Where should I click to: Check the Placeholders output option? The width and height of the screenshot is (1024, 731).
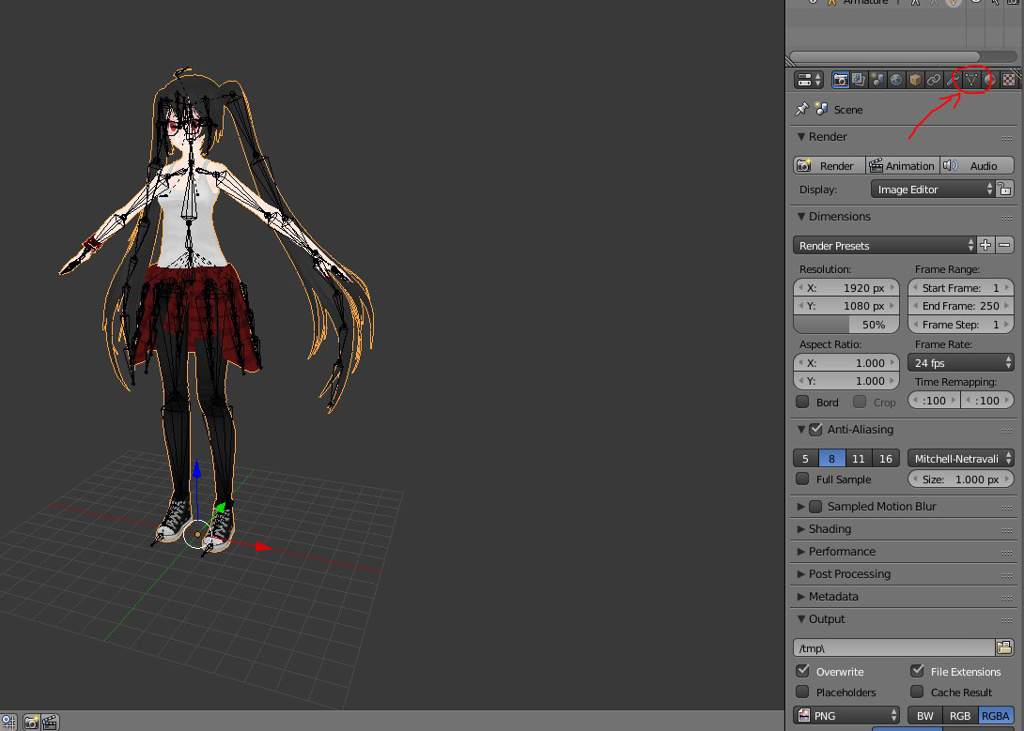(x=803, y=692)
